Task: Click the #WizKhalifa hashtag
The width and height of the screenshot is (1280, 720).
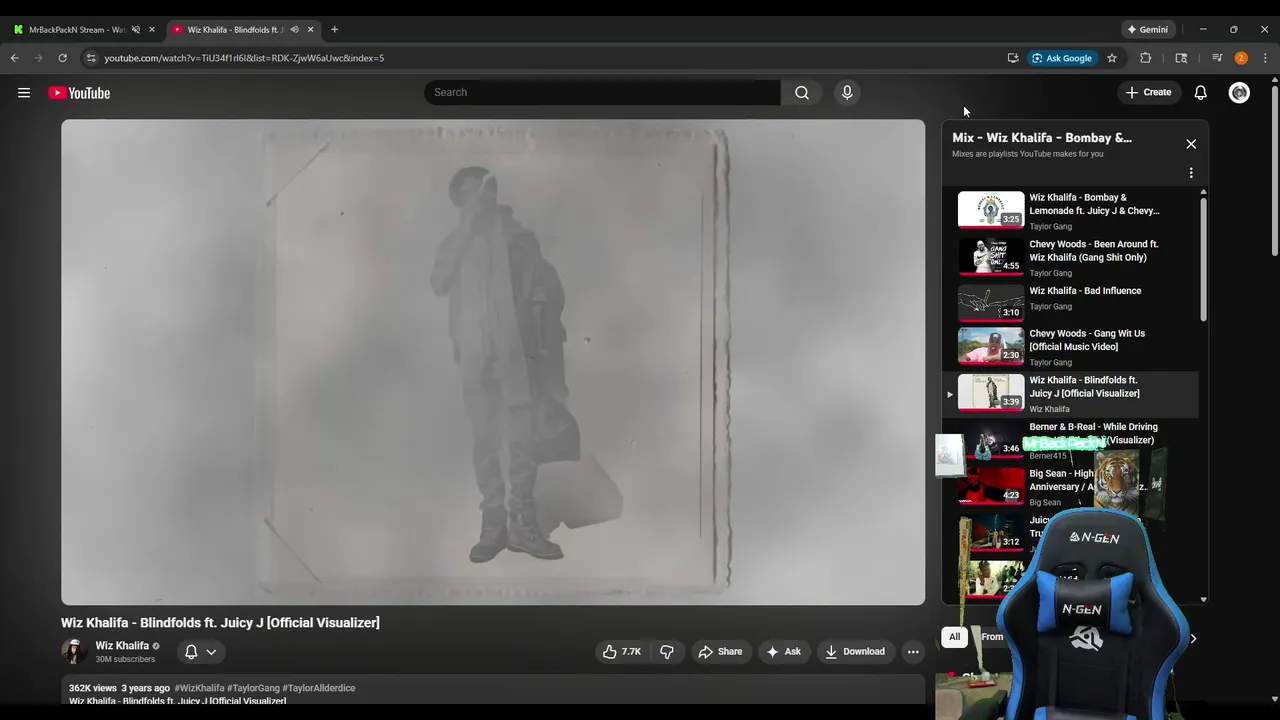Action: click(199, 688)
